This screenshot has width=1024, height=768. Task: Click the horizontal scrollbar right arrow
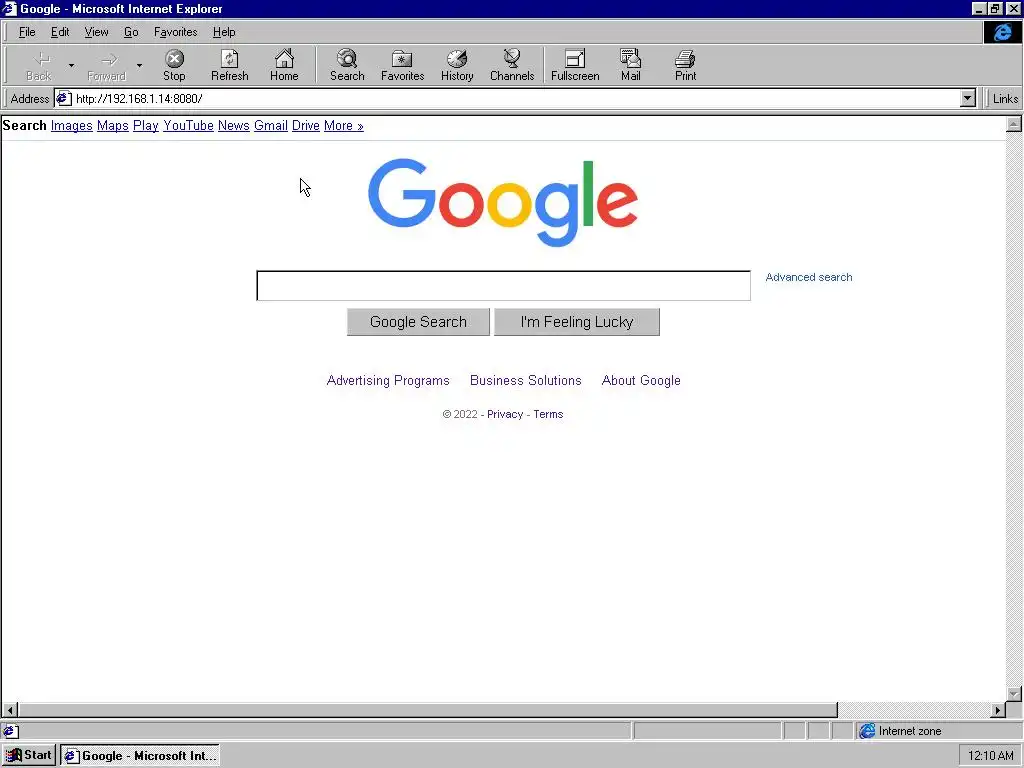click(998, 710)
